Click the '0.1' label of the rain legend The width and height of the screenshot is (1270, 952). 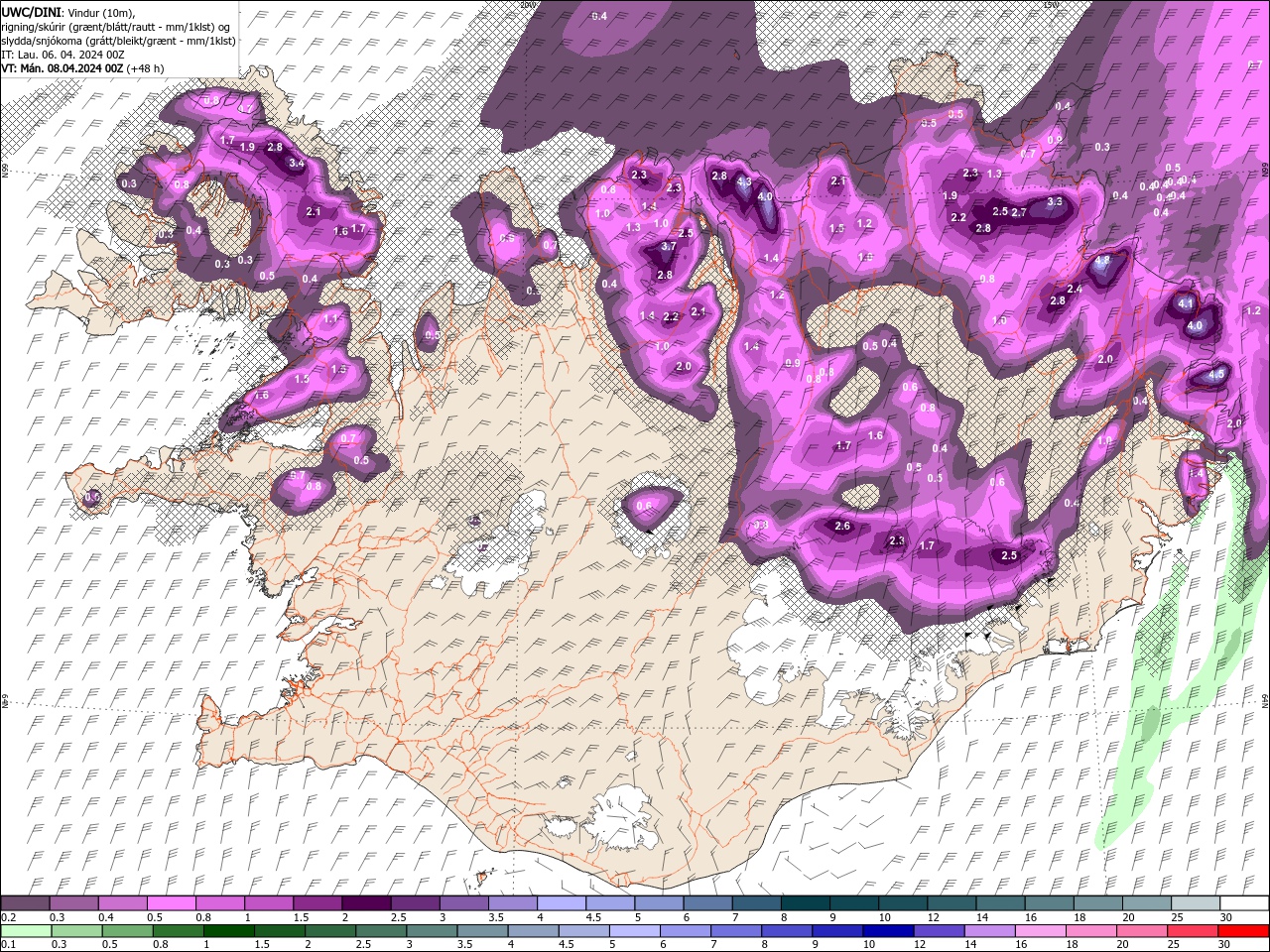coord(8,944)
